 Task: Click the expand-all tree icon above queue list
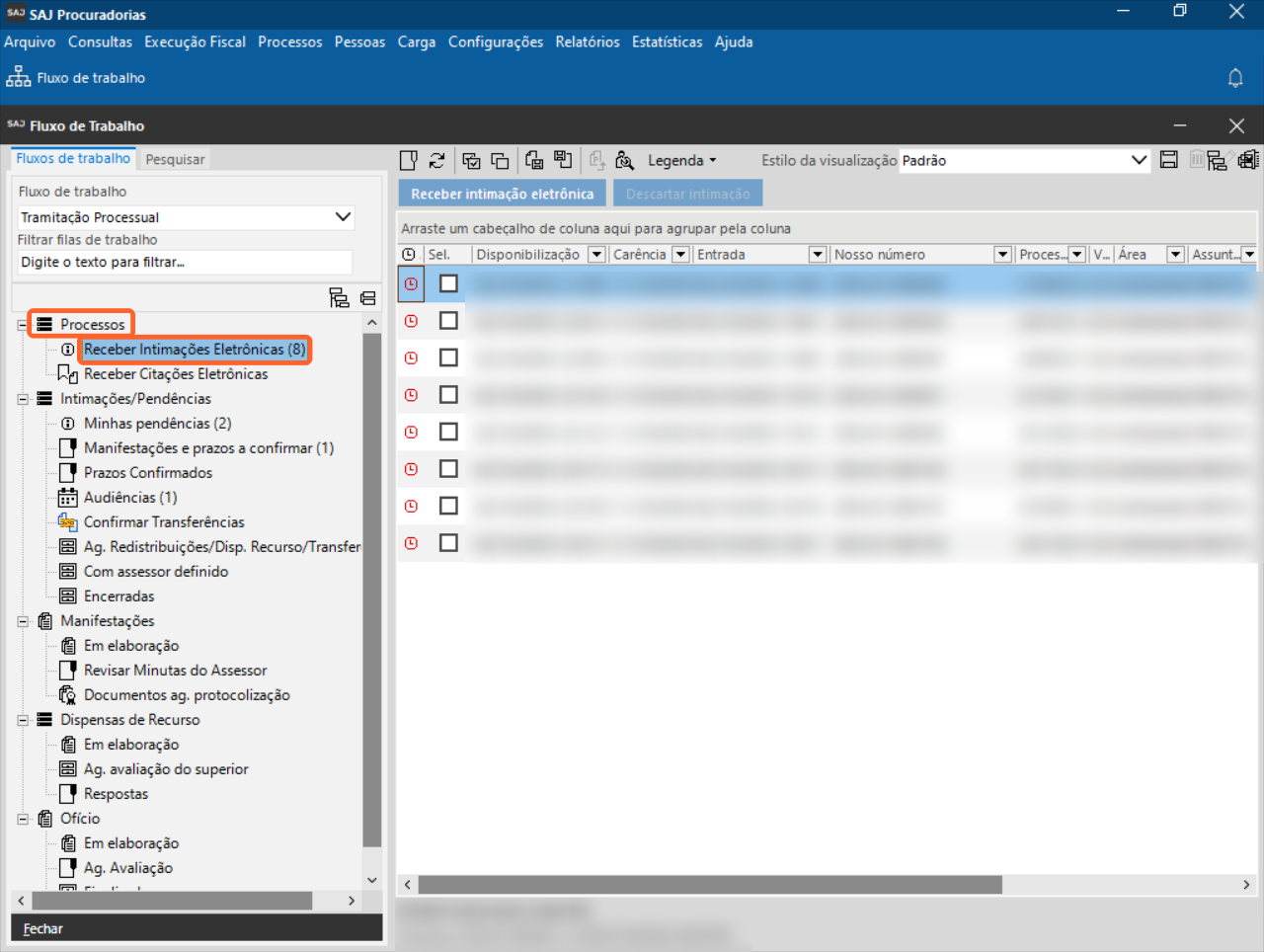339,297
